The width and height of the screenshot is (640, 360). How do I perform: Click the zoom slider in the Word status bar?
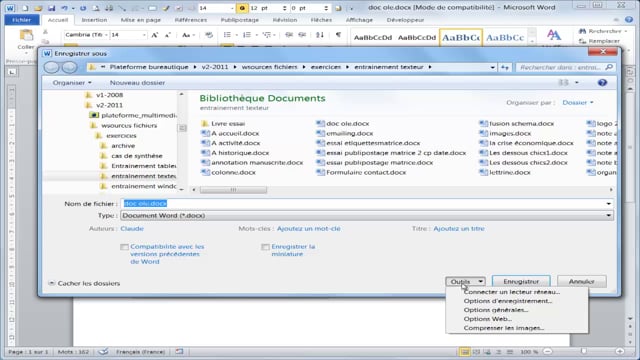[584, 351]
